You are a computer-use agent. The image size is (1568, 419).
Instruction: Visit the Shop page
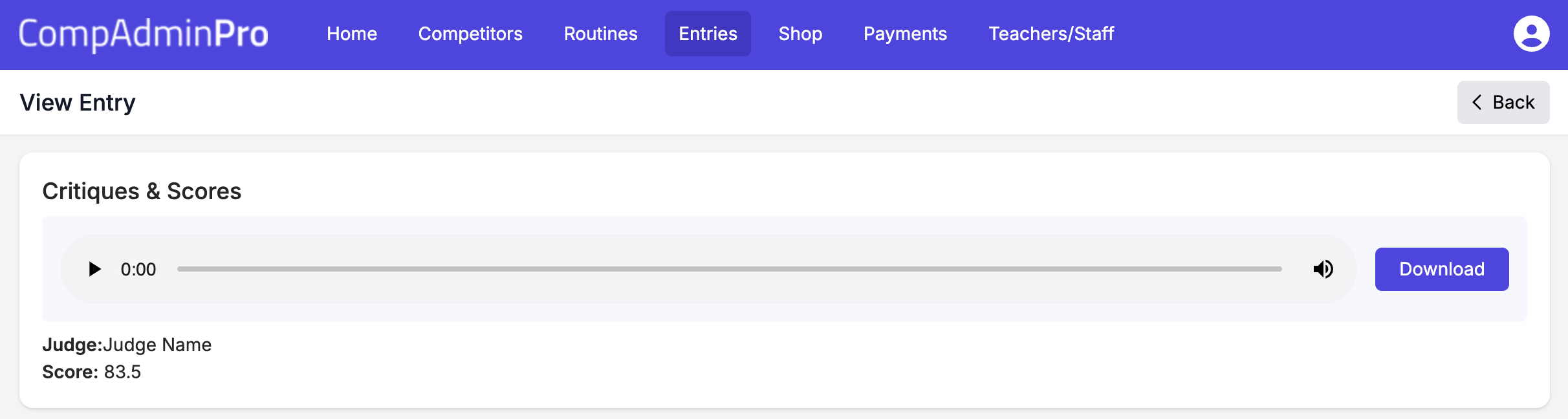pos(800,34)
